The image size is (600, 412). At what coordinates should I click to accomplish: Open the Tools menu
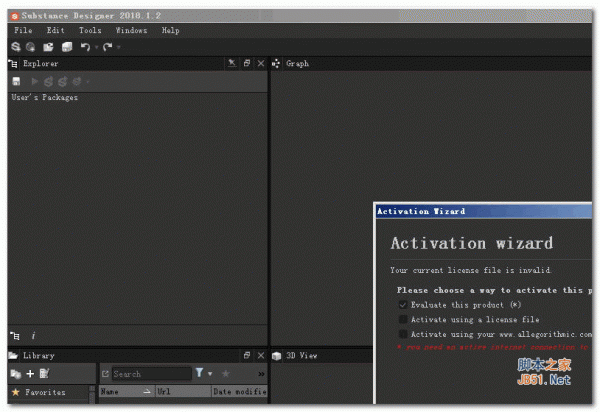coord(90,30)
